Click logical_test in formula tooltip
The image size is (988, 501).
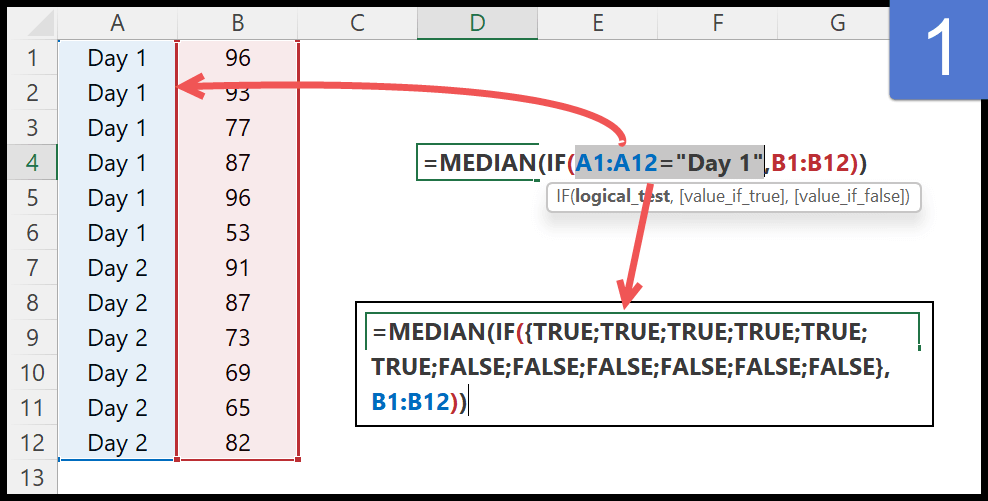pyautogui.click(x=620, y=197)
